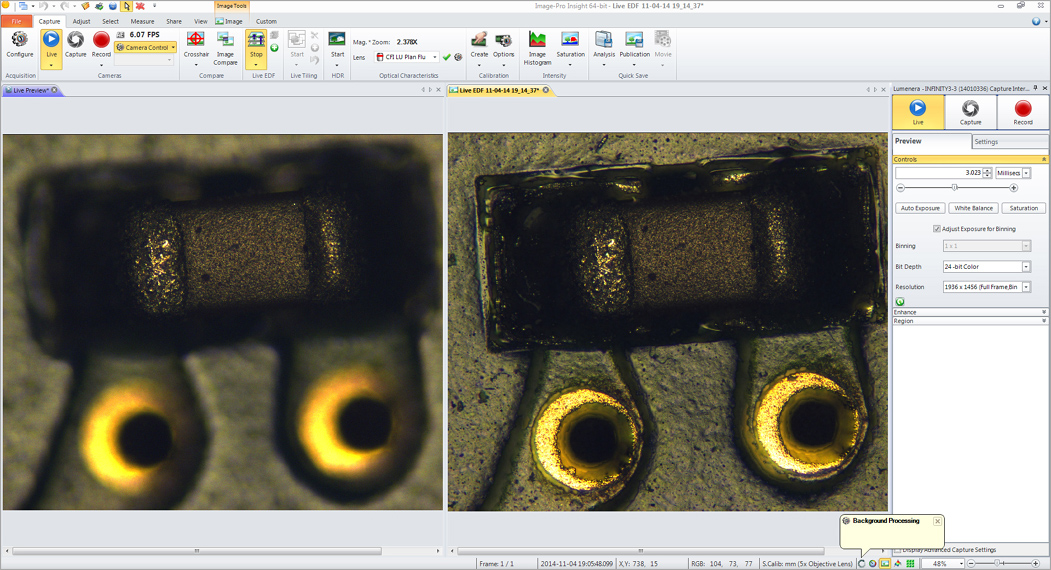
Task: Click the red asterisk icon in quick access toolbar
Action: pyautogui.click(x=140, y=6)
